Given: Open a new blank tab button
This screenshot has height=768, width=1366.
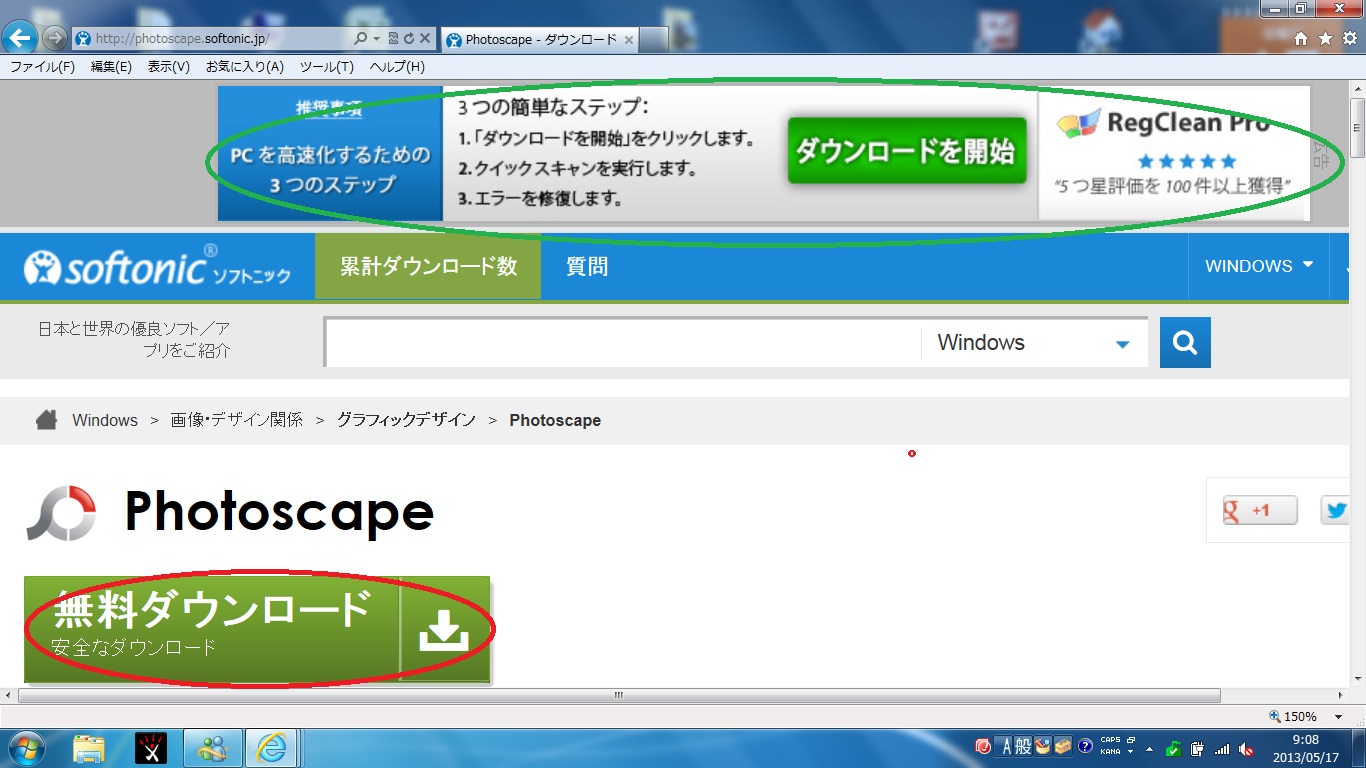Looking at the screenshot, I should pos(653,40).
